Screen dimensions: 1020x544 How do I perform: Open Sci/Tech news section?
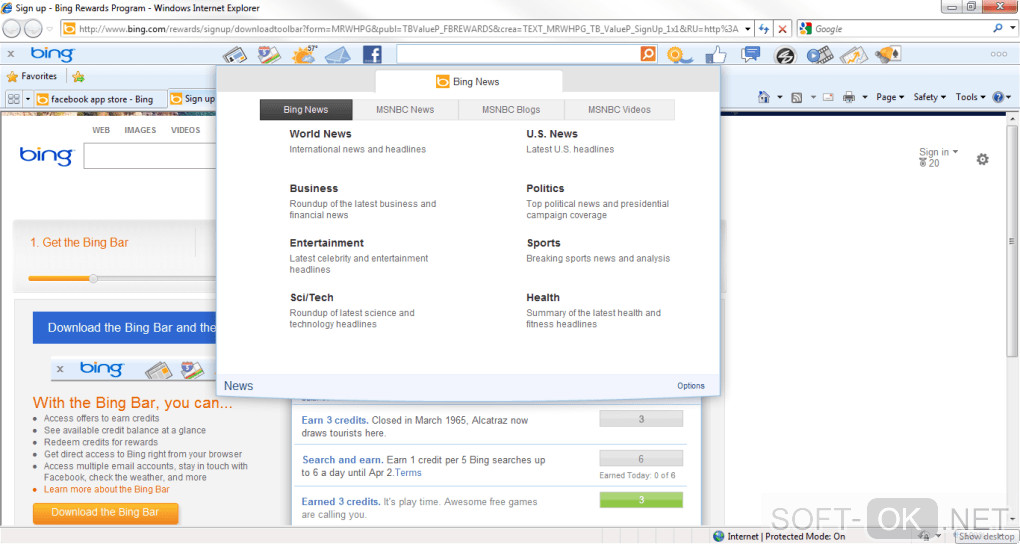[312, 297]
